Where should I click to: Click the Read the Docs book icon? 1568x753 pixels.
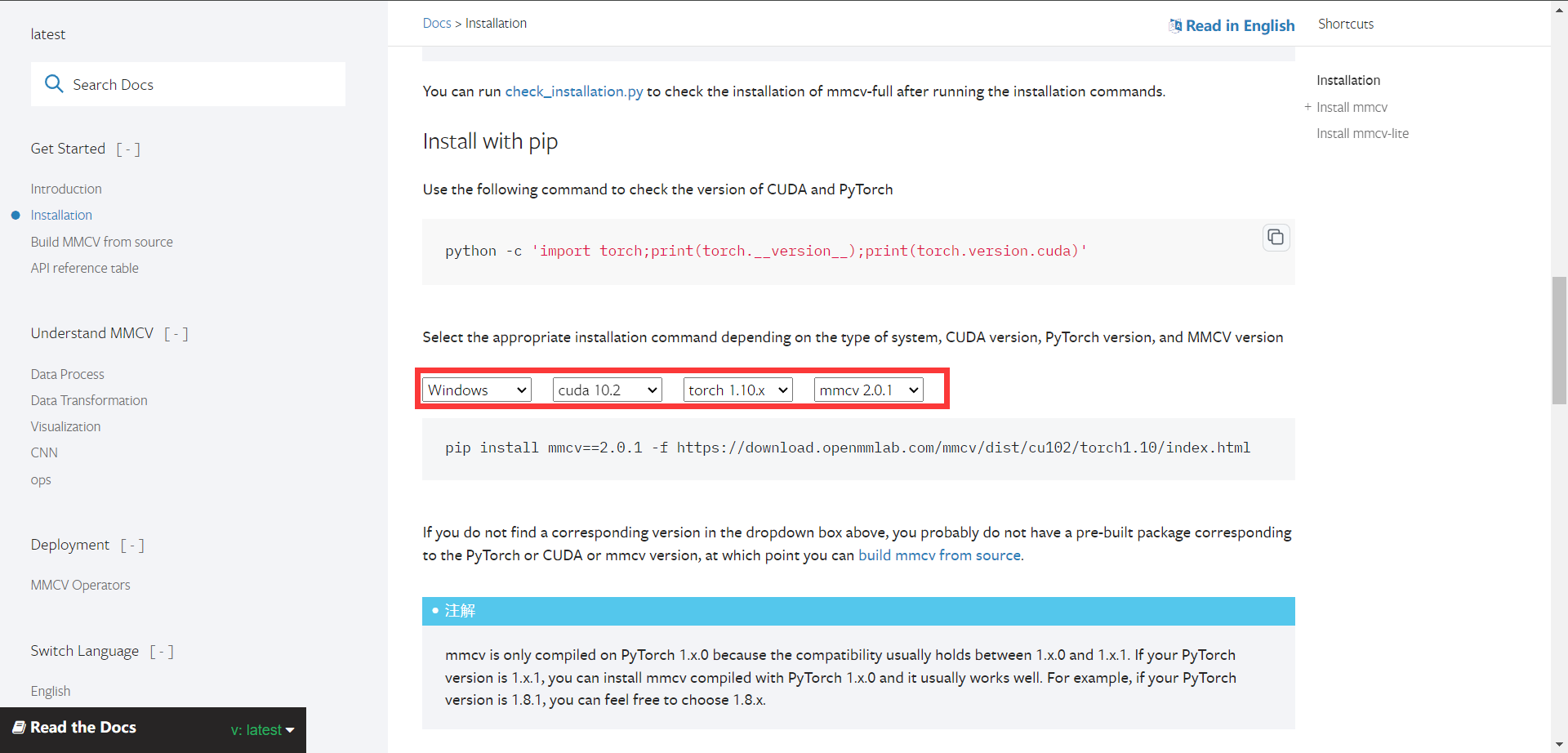click(x=19, y=727)
